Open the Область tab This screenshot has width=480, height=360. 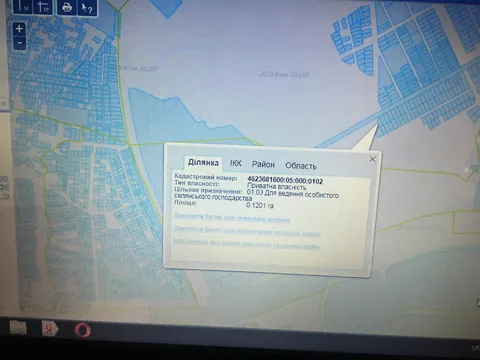(x=301, y=166)
